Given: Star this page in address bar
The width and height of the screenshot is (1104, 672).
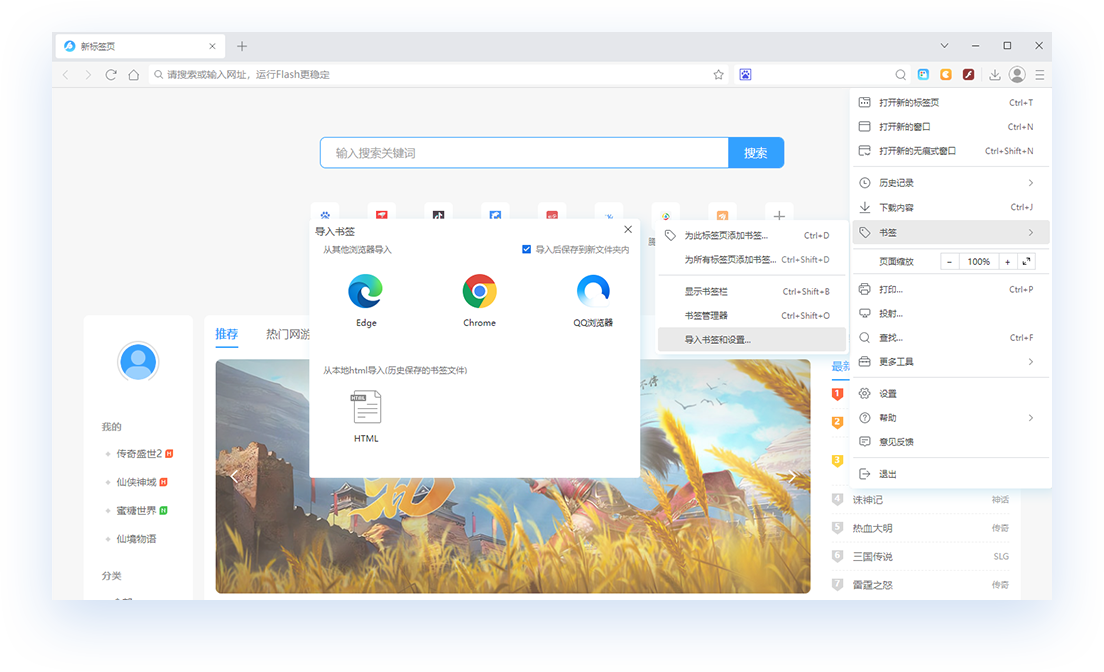Looking at the screenshot, I should coord(718,75).
